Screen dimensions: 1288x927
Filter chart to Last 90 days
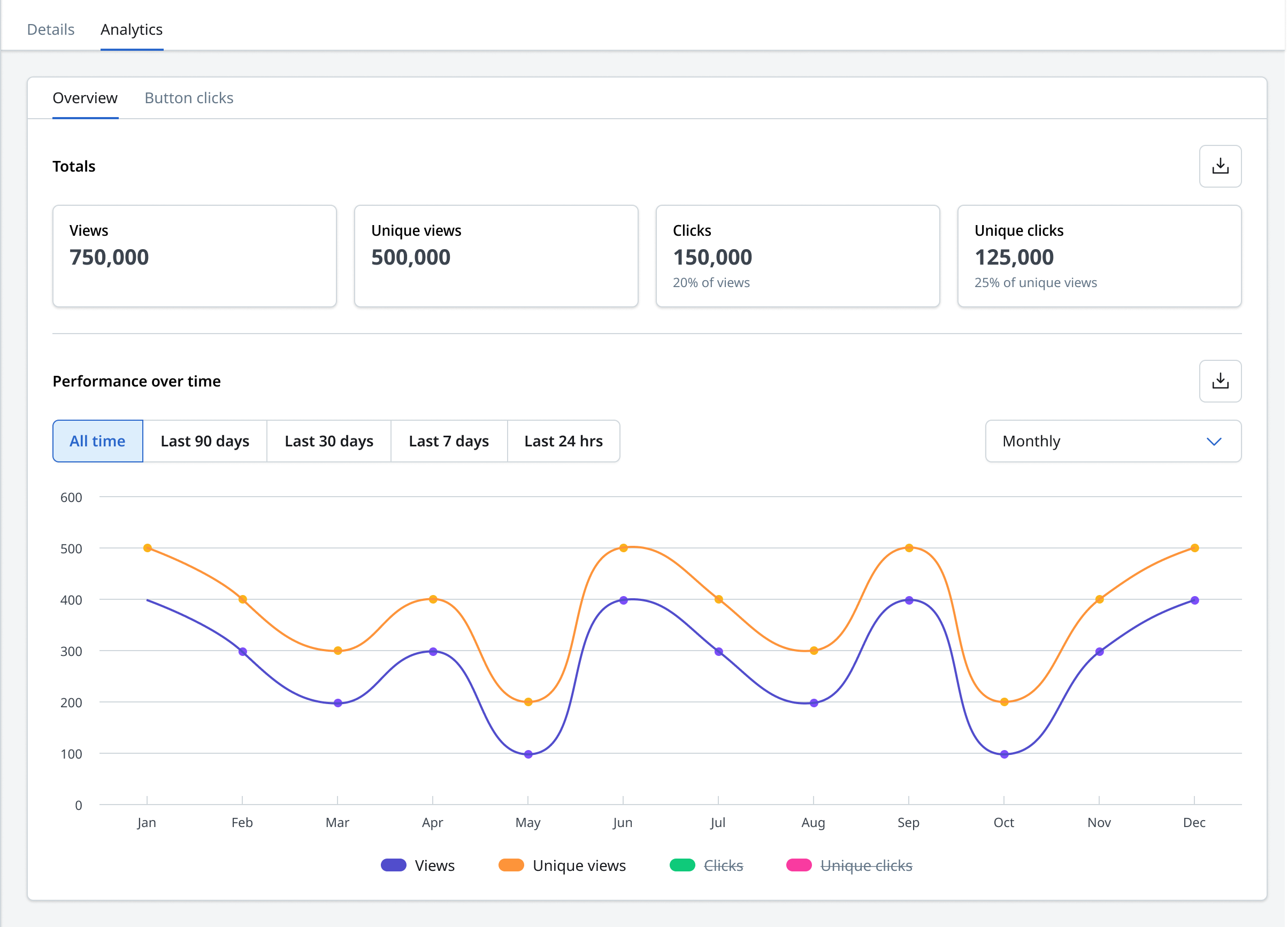(205, 441)
